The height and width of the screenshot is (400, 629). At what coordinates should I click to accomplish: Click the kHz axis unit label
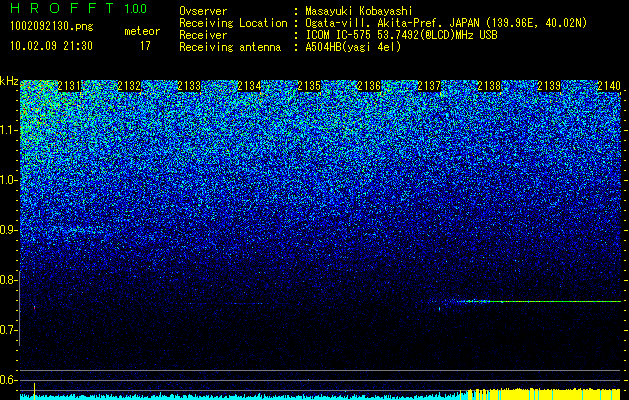coord(9,81)
